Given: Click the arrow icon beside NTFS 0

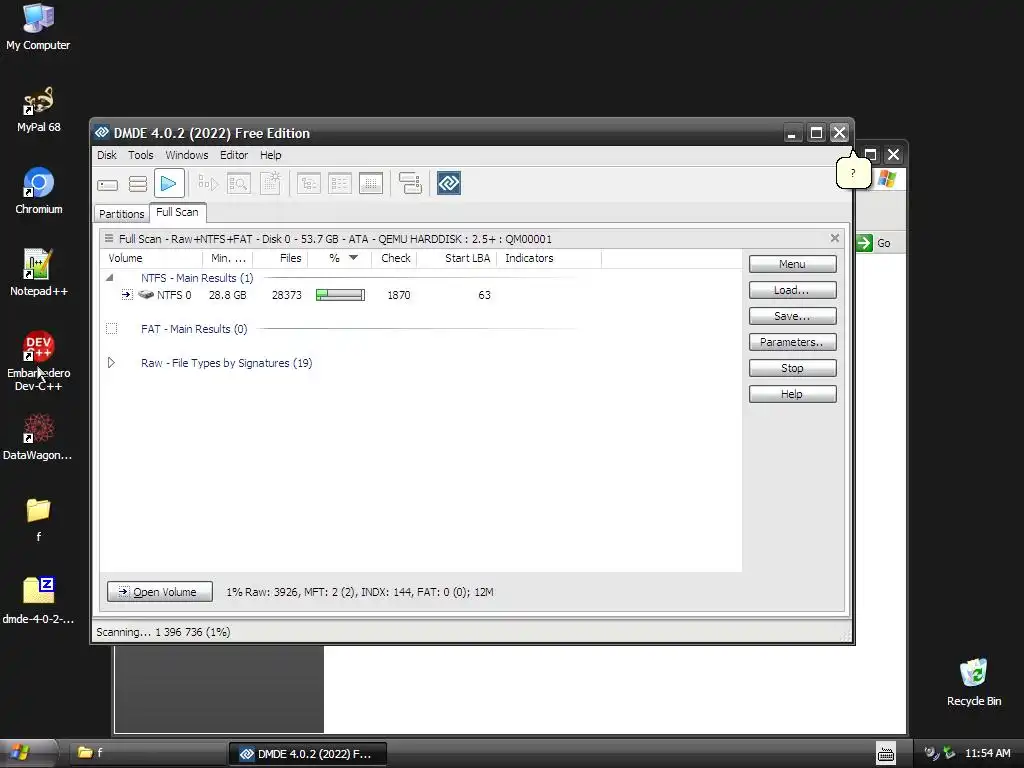Looking at the screenshot, I should click(127, 295).
